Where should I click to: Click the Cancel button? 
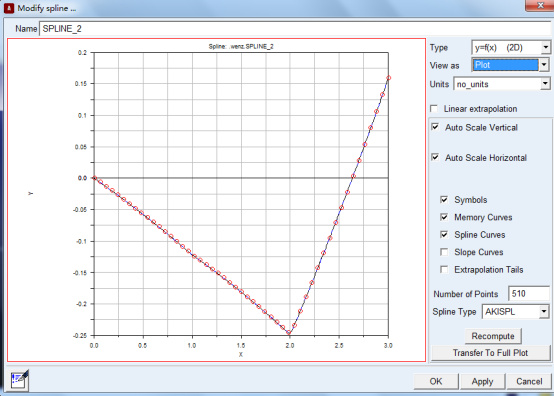529,381
